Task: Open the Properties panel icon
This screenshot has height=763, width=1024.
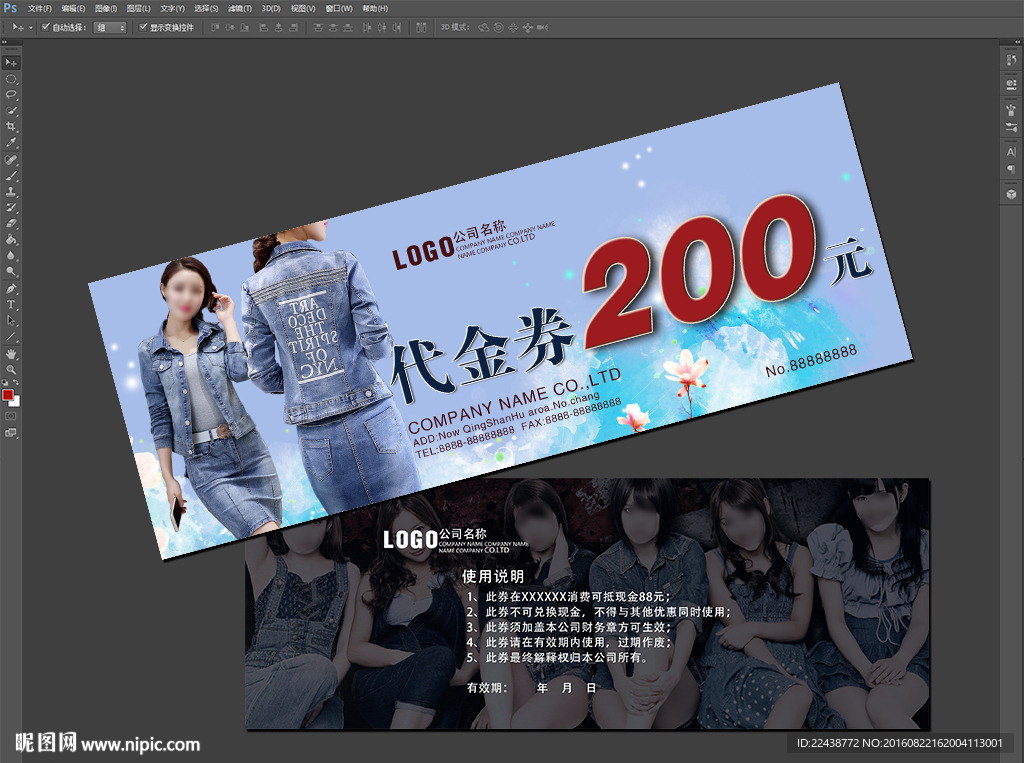Action: click(x=1011, y=84)
